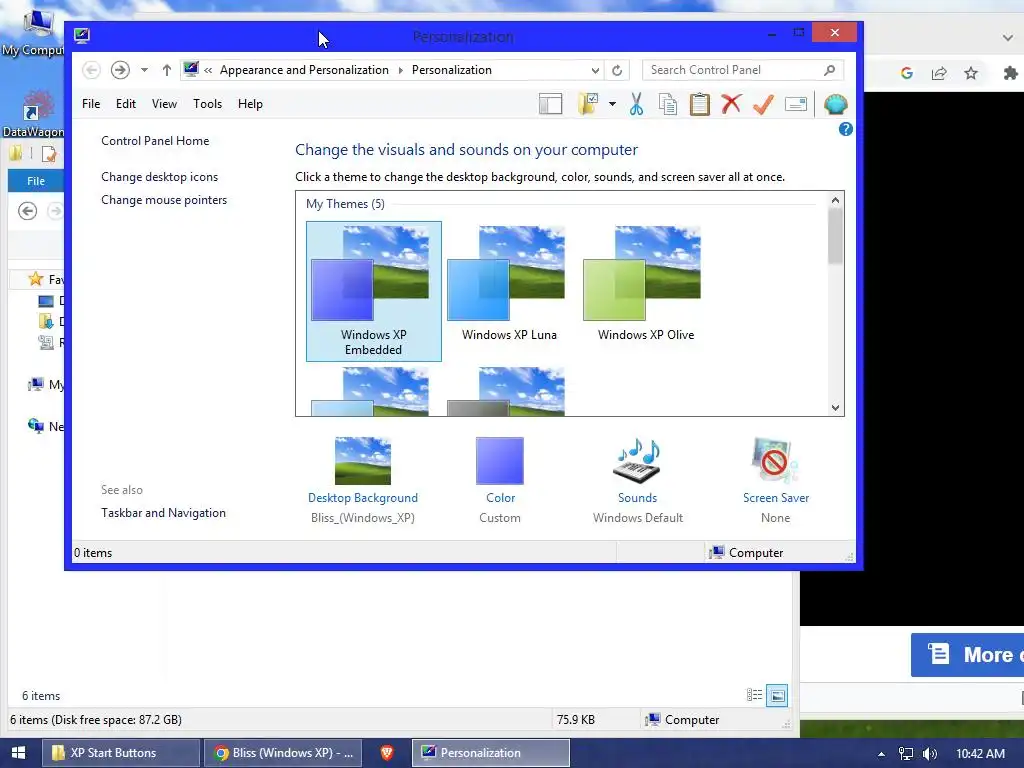Click the Forward arrow in Personalization window
The image size is (1024, 768).
[120, 70]
